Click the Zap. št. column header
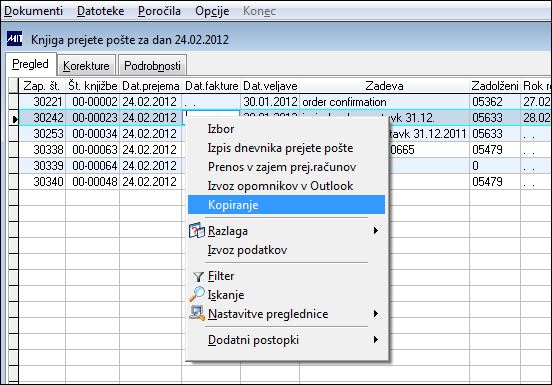The height and width of the screenshot is (385, 552). tap(42, 86)
